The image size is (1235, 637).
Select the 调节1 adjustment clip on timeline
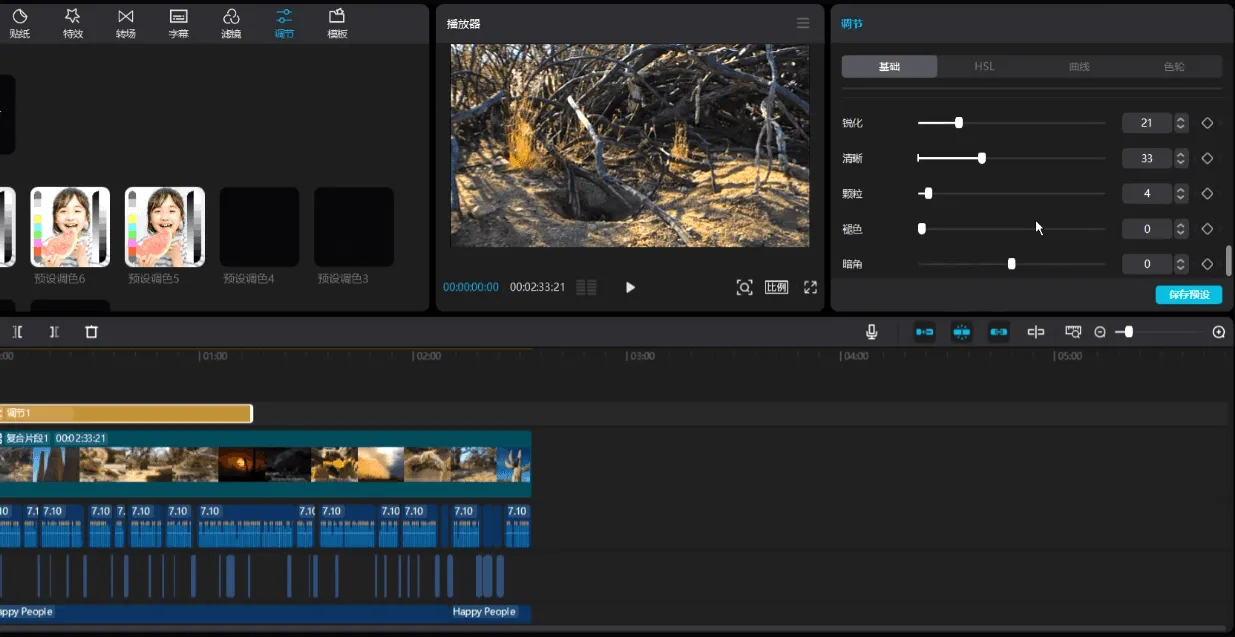coord(125,413)
